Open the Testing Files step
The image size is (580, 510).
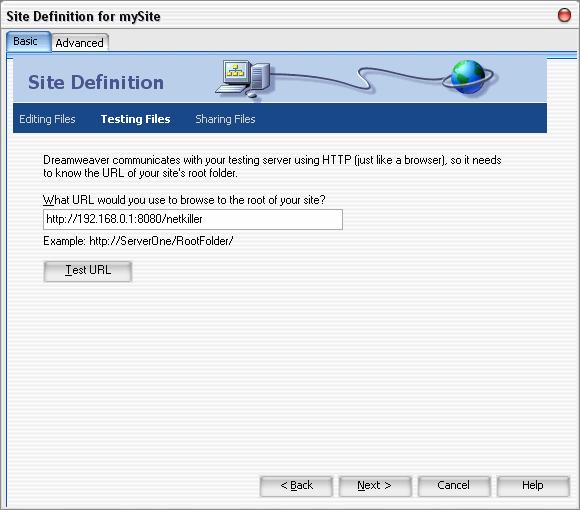pyautogui.click(x=135, y=119)
